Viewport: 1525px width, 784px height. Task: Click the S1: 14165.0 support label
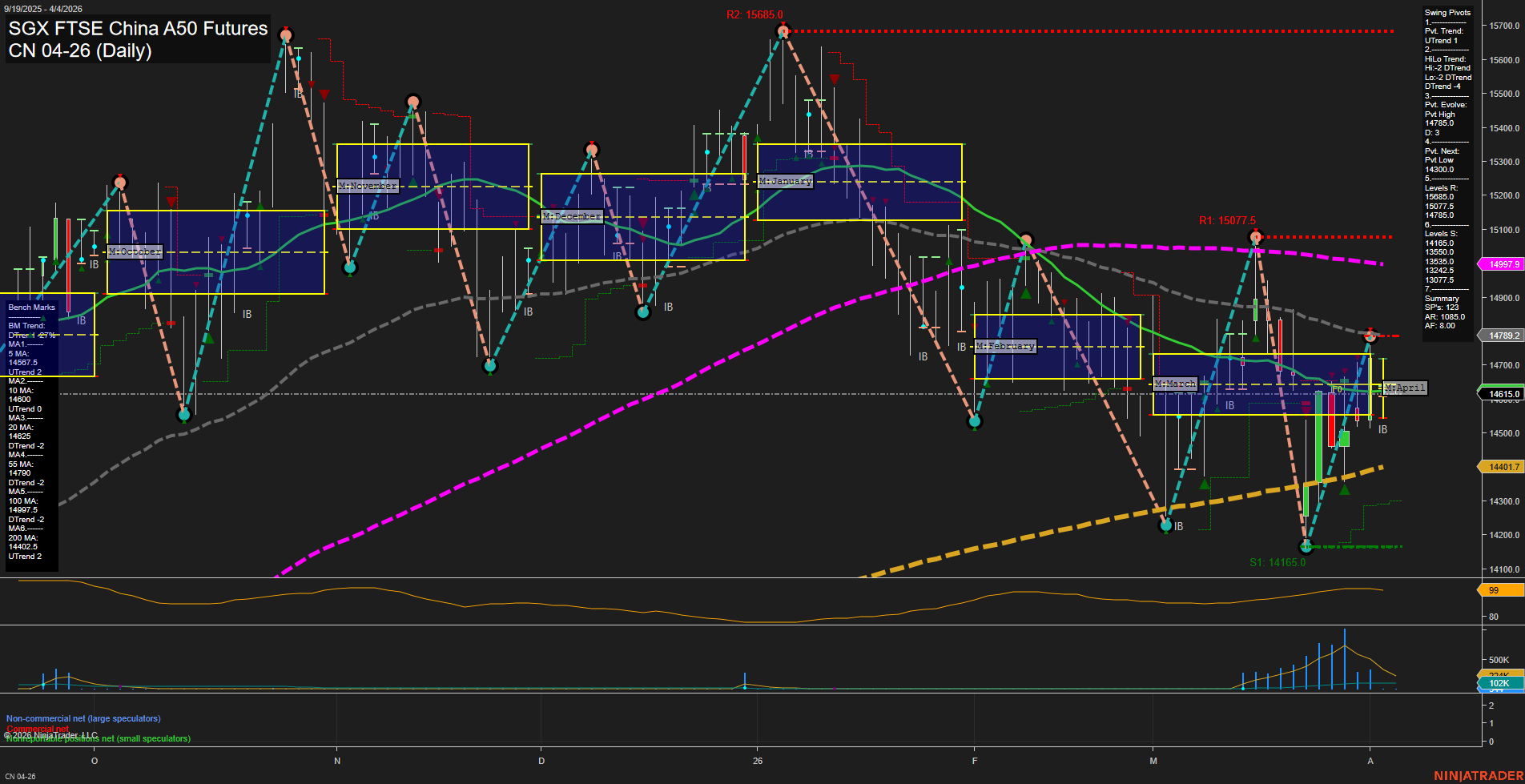tap(1278, 561)
